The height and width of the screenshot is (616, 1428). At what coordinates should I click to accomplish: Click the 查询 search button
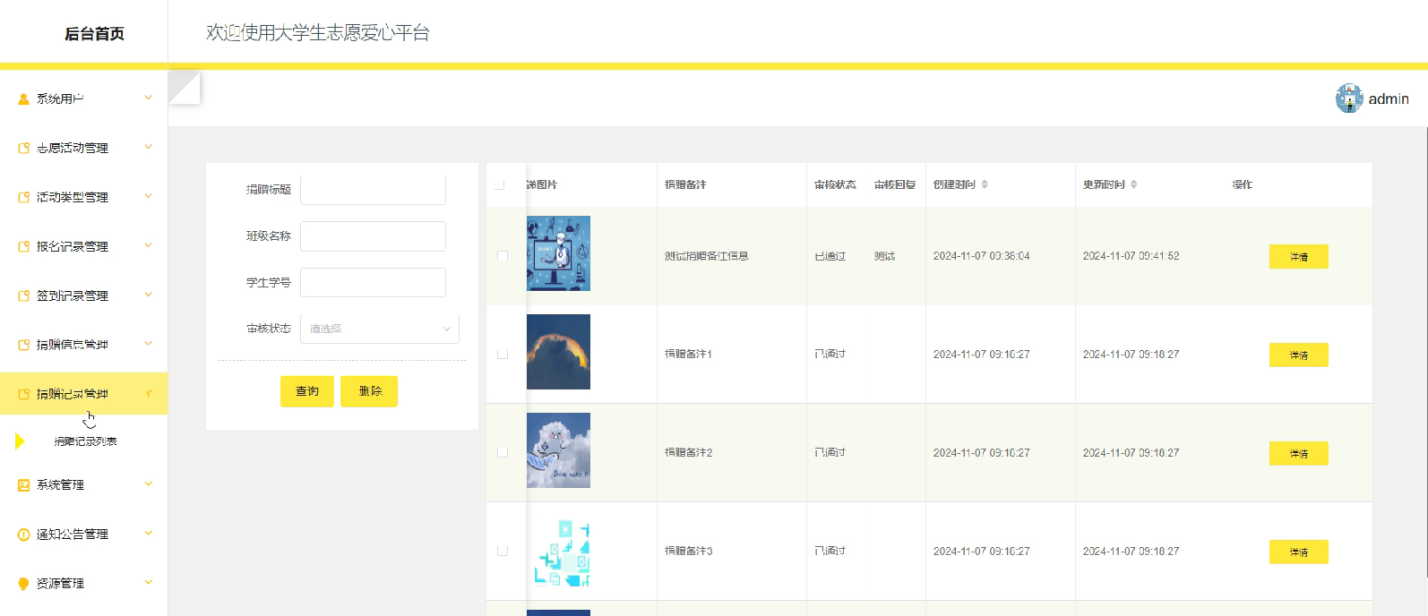pyautogui.click(x=307, y=391)
